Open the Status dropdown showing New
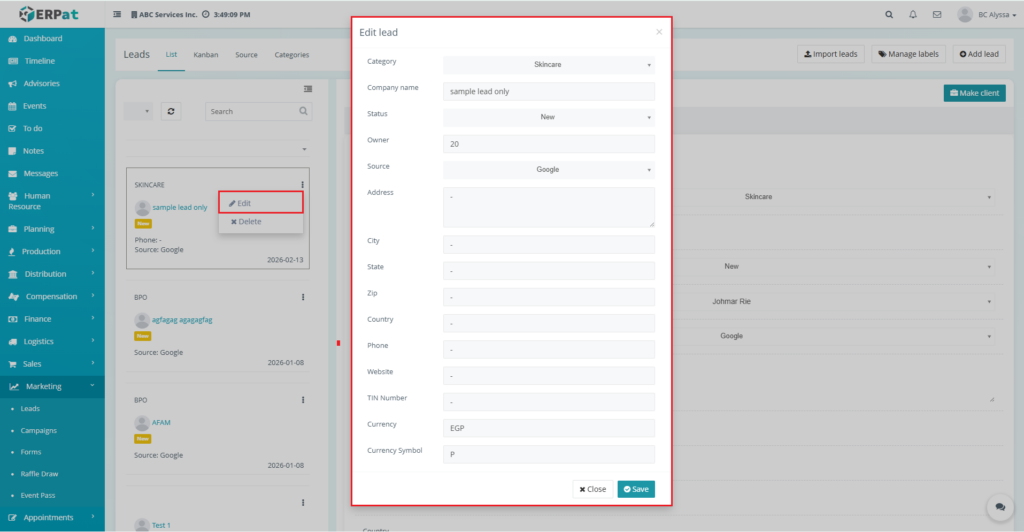This screenshot has height=532, width=1024. click(548, 117)
